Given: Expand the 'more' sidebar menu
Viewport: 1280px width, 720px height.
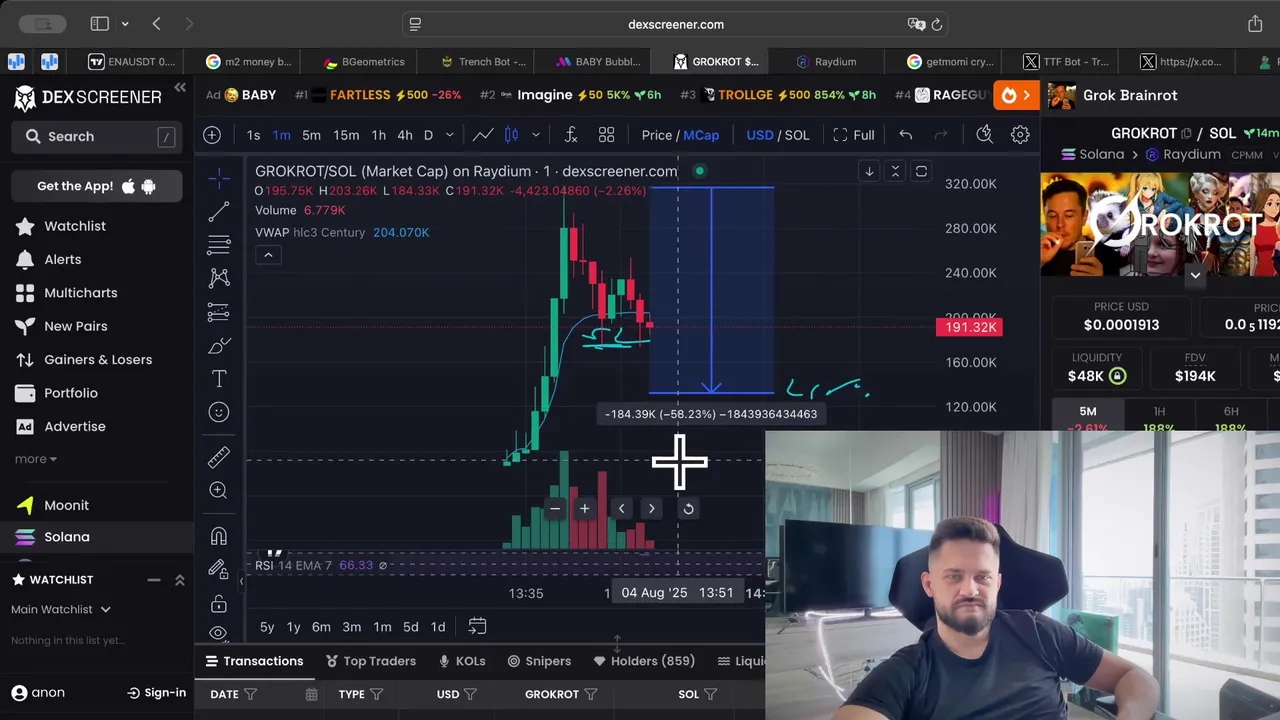Looking at the screenshot, I should pyautogui.click(x=35, y=459).
